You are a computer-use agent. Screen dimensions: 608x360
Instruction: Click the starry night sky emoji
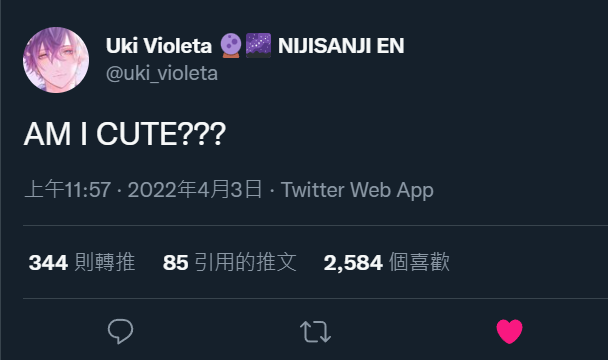259,45
